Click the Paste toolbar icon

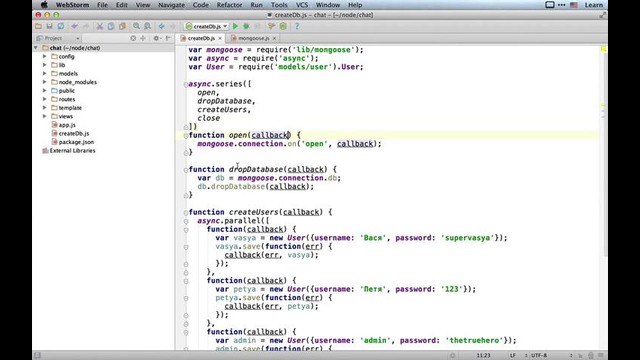[122, 26]
